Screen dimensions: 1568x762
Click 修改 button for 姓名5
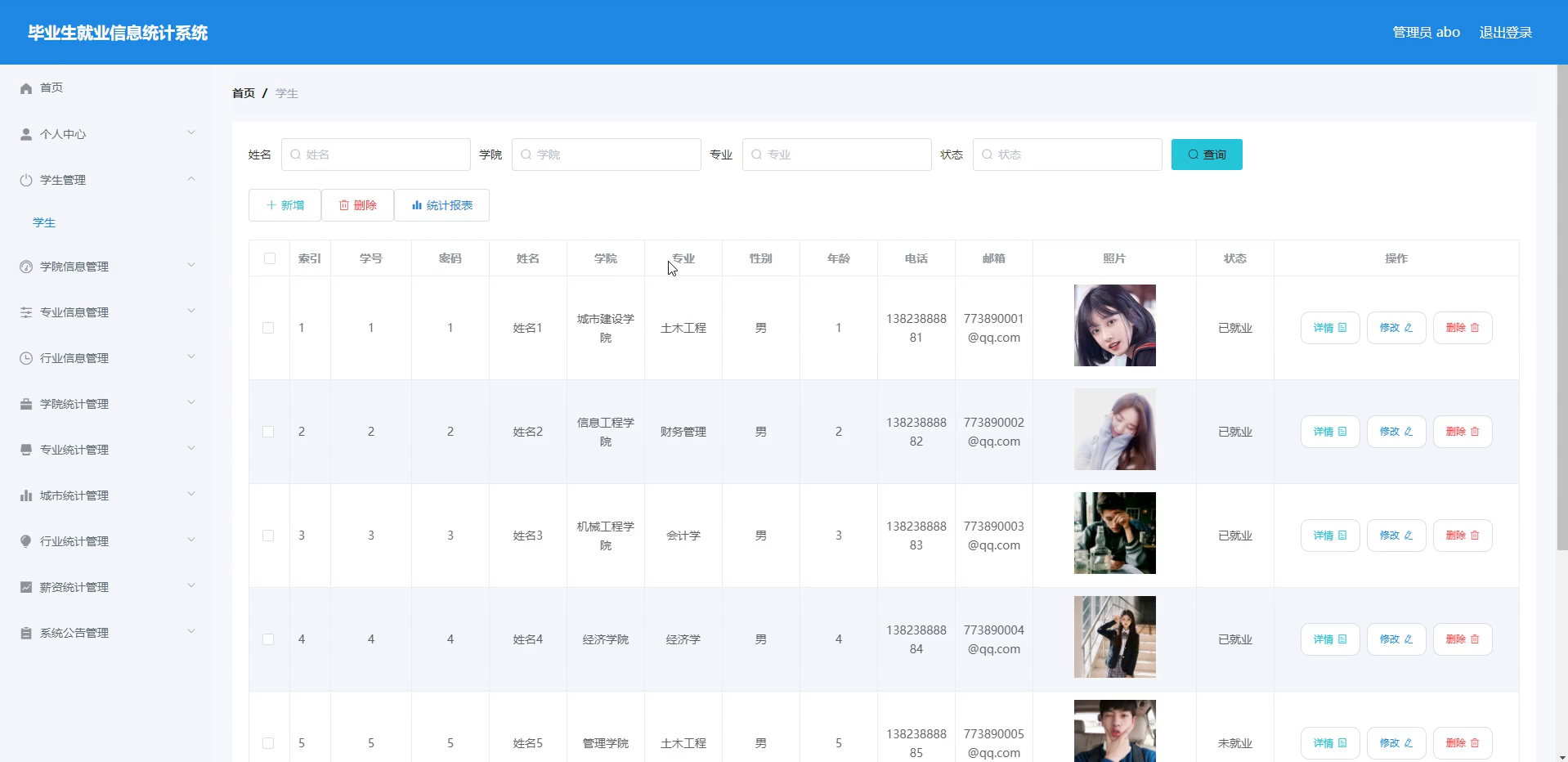point(1396,743)
